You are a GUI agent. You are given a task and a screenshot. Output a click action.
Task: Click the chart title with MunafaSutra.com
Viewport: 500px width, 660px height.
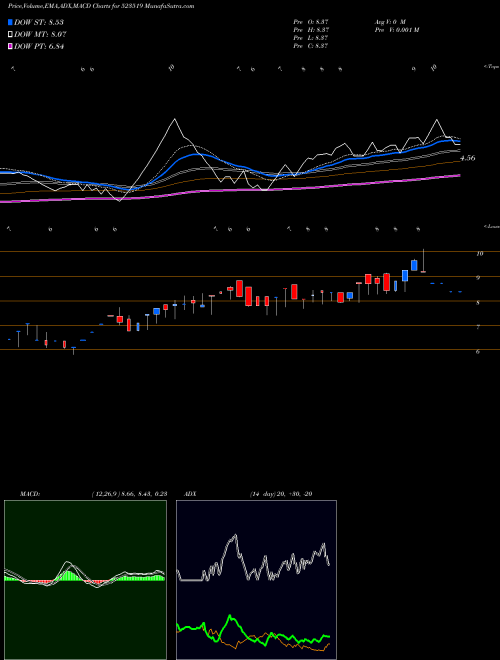point(101,6)
